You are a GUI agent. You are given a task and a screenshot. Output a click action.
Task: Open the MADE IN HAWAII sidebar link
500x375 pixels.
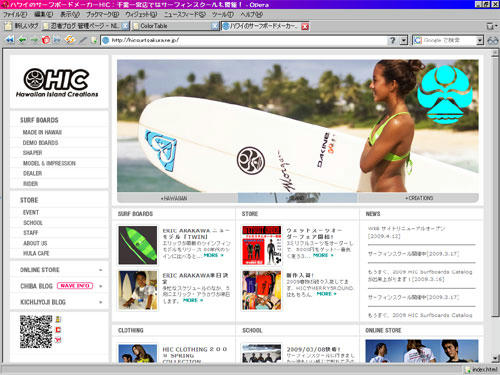pos(42,132)
